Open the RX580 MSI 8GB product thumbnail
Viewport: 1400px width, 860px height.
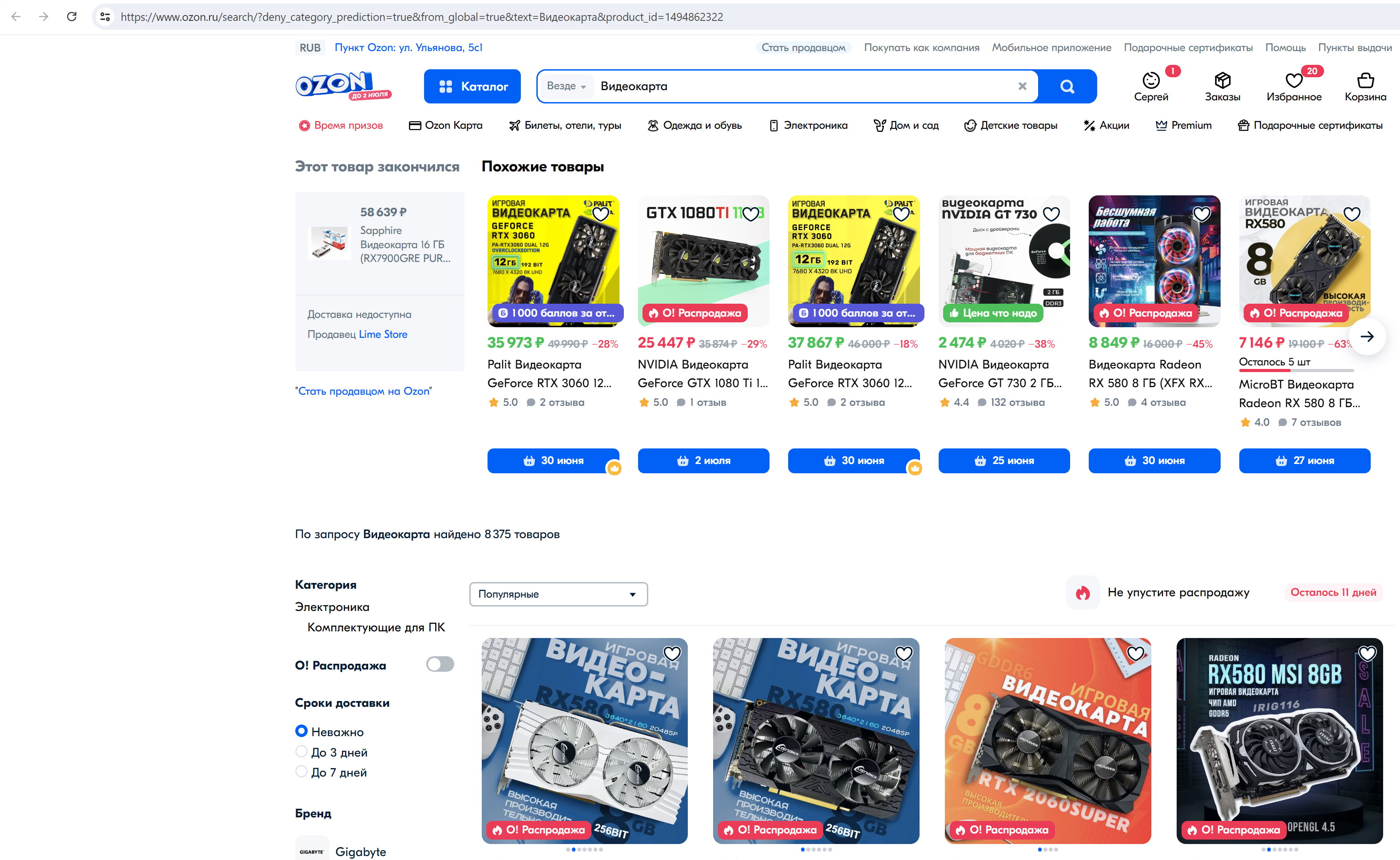1279,740
